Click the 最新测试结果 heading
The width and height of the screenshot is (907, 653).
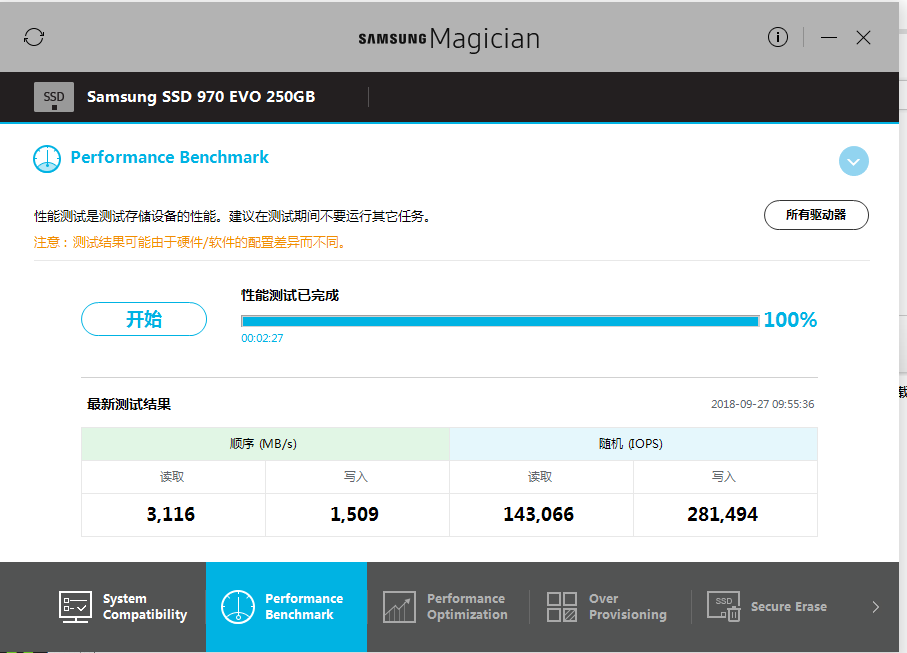click(x=129, y=404)
